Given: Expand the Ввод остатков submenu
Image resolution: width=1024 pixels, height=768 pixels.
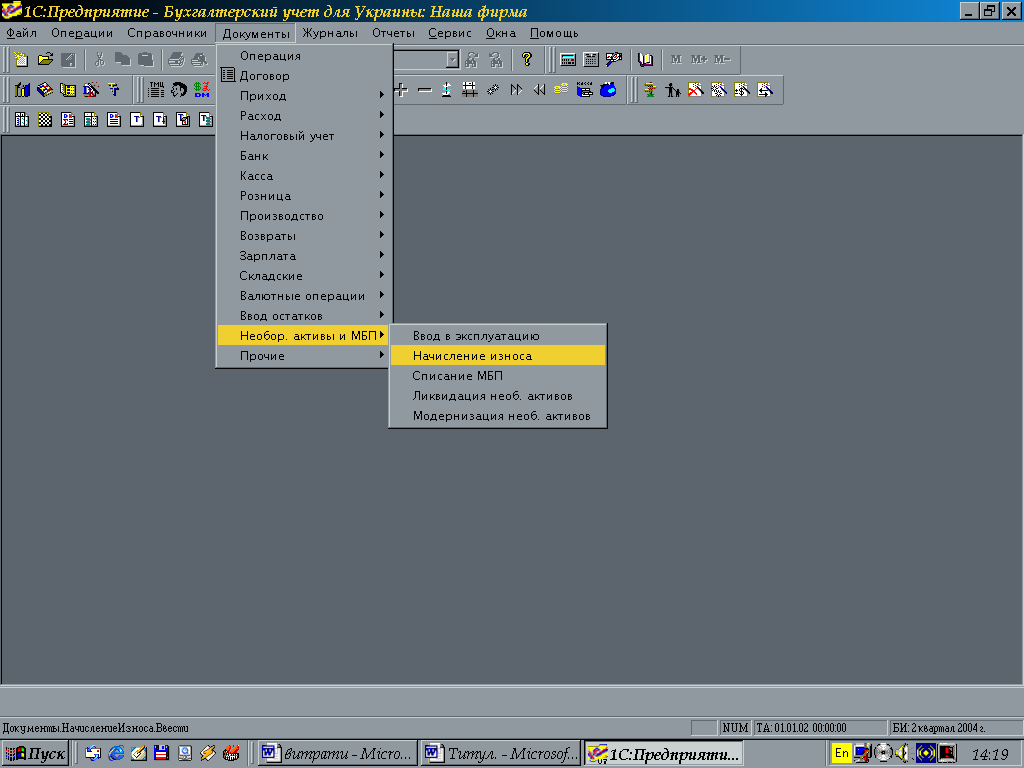Looking at the screenshot, I should [x=304, y=316].
